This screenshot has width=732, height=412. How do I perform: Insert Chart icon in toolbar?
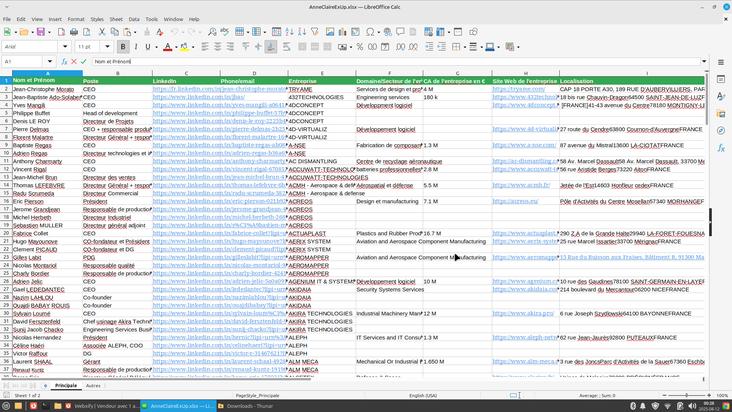[x=343, y=32]
